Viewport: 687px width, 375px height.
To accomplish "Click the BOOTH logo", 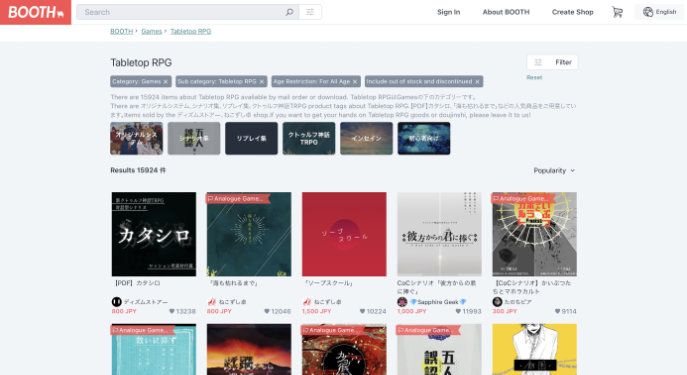I will pyautogui.click(x=35, y=12).
